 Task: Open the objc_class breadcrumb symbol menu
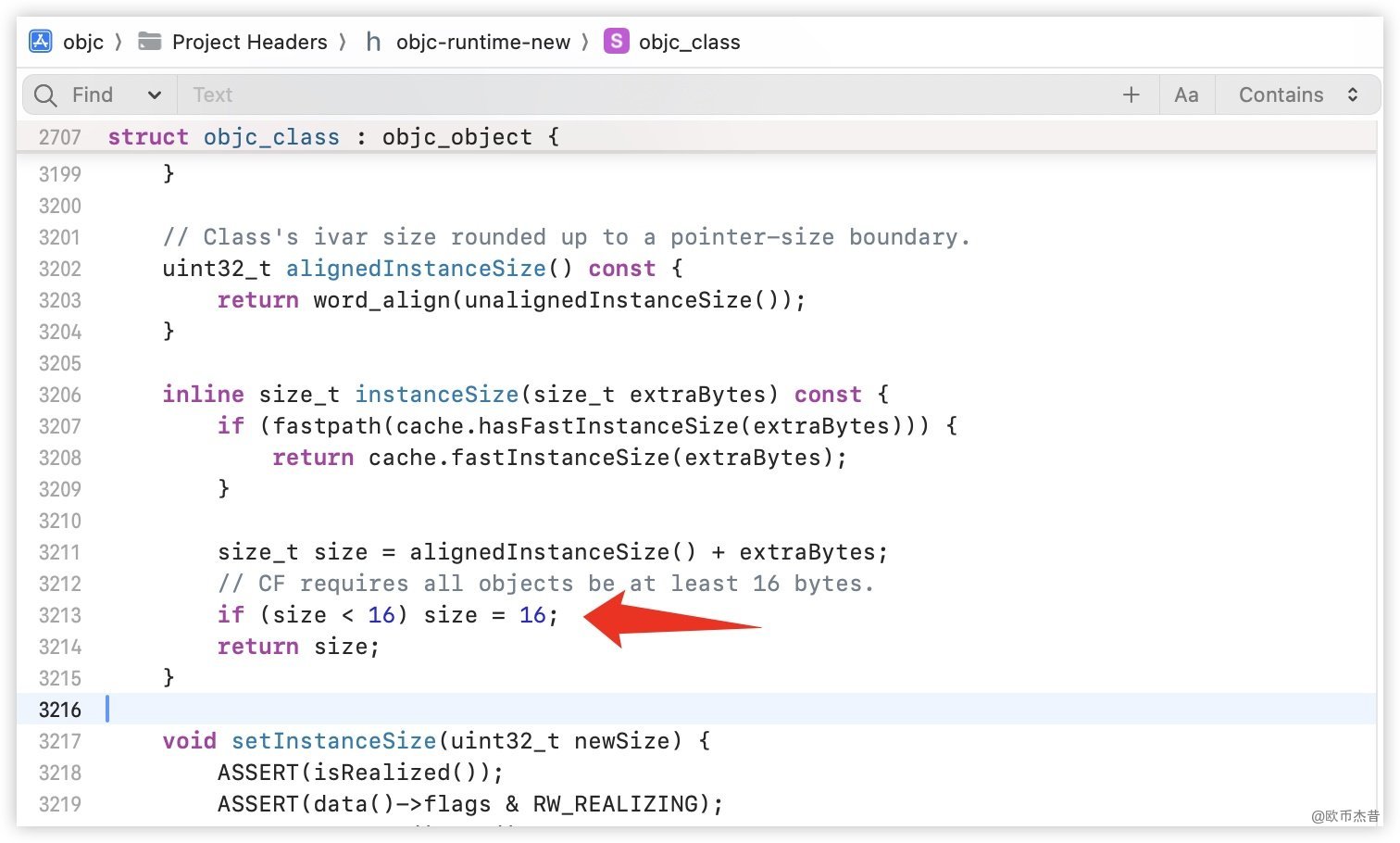click(689, 42)
